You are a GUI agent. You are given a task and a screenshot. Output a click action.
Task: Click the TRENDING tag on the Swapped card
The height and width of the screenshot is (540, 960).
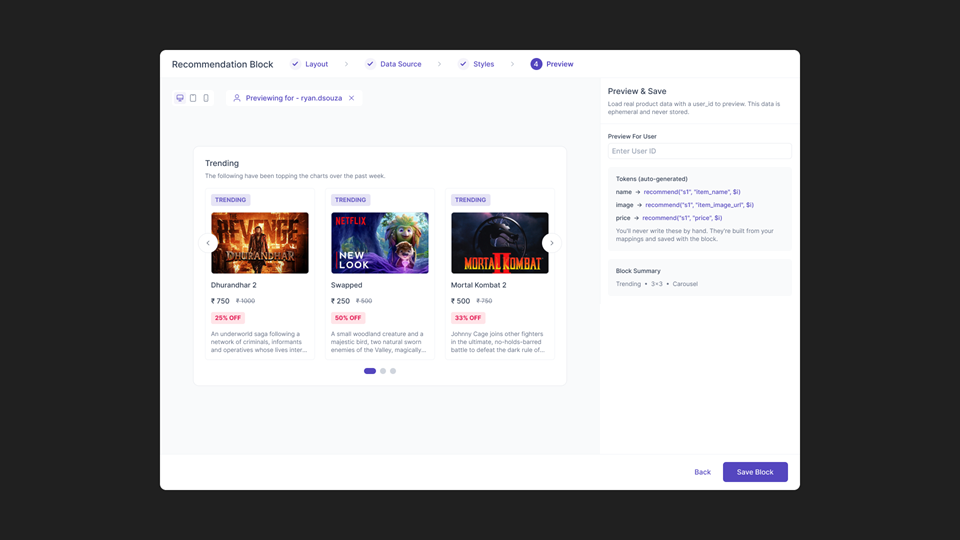click(x=350, y=200)
